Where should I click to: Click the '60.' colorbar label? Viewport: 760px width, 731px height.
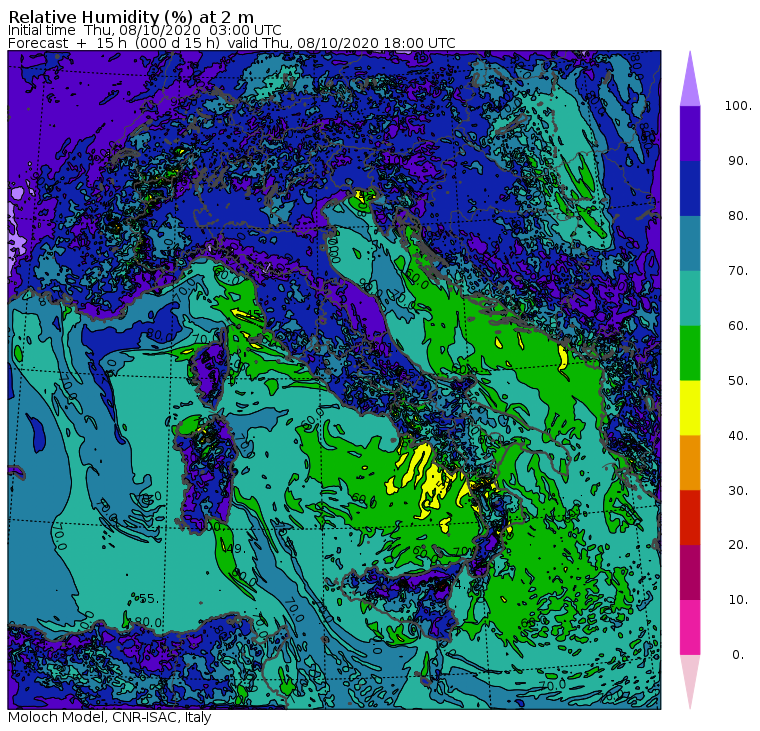click(738, 326)
